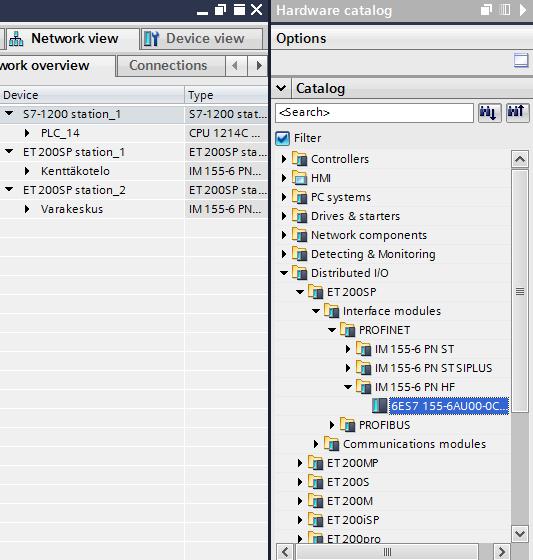Click the search up icon in Catalog
533x560 pixels.
click(x=517, y=113)
